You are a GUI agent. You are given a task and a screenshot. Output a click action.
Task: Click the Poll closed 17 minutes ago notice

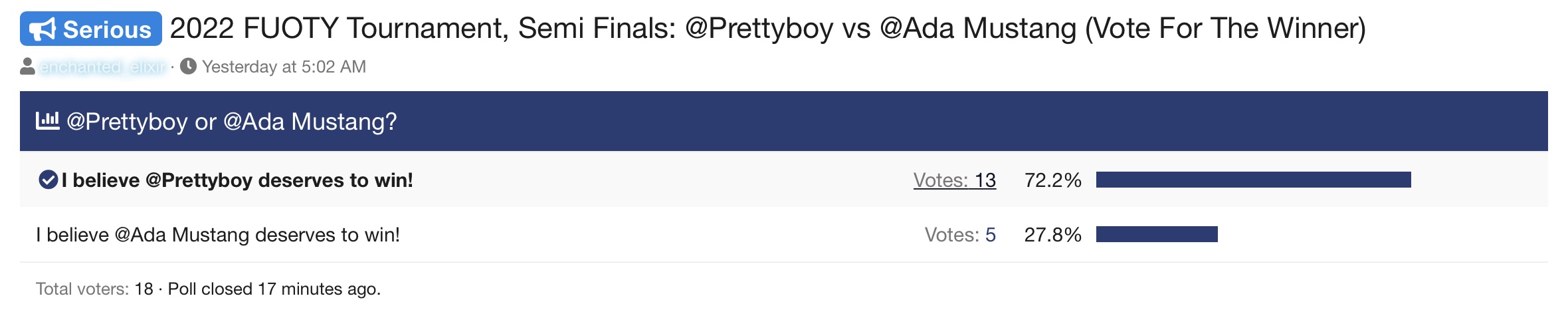274,289
